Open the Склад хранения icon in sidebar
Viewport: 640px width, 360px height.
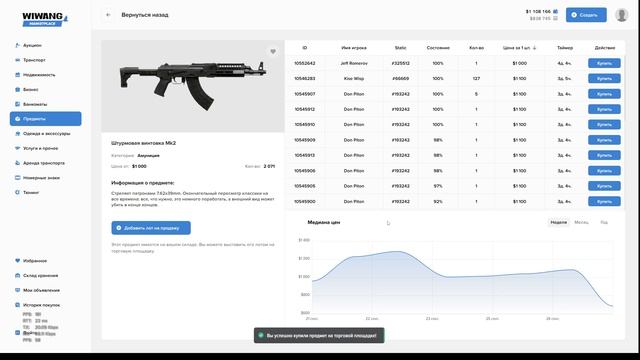coord(17,276)
